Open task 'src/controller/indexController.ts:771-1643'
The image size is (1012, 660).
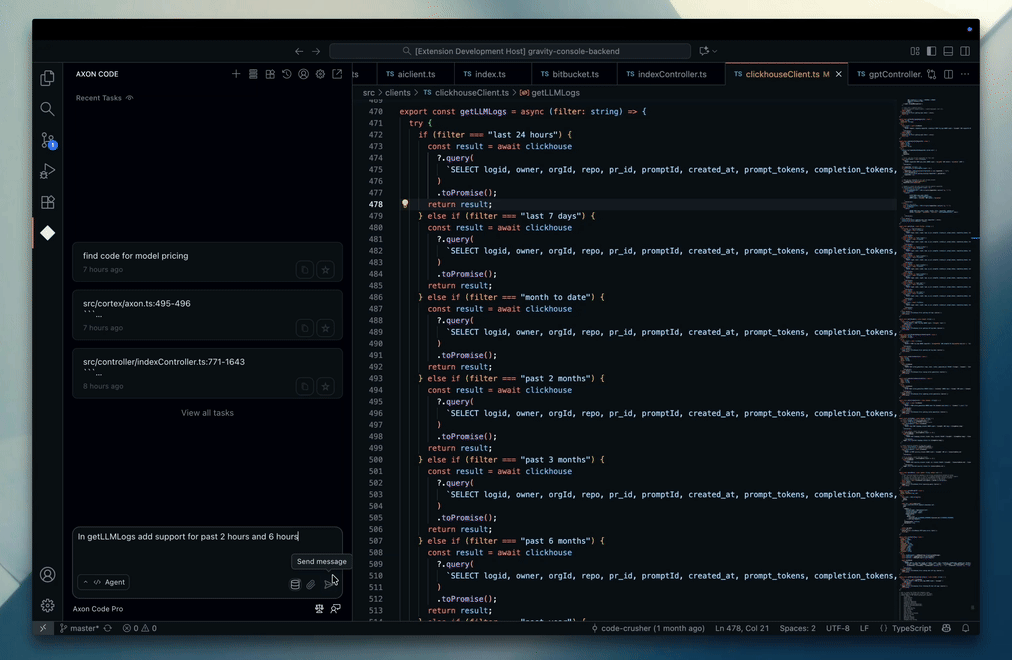(x=207, y=374)
